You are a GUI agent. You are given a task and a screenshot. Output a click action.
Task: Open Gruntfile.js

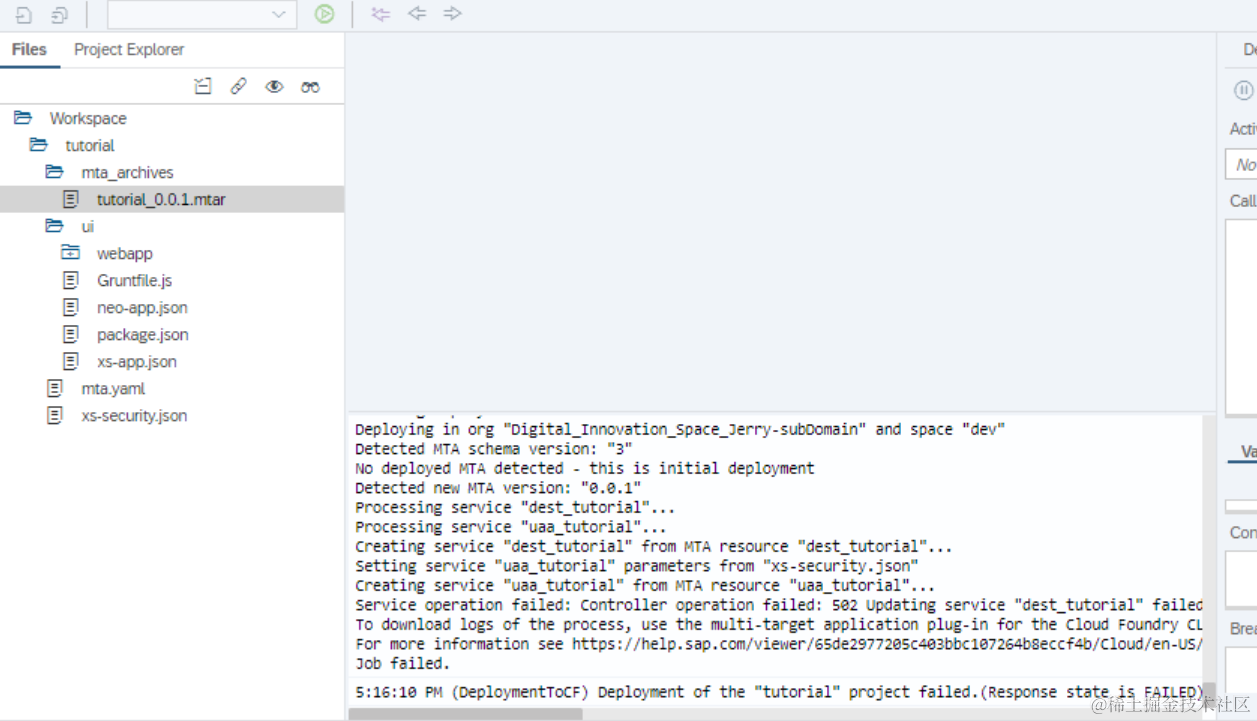coord(134,280)
